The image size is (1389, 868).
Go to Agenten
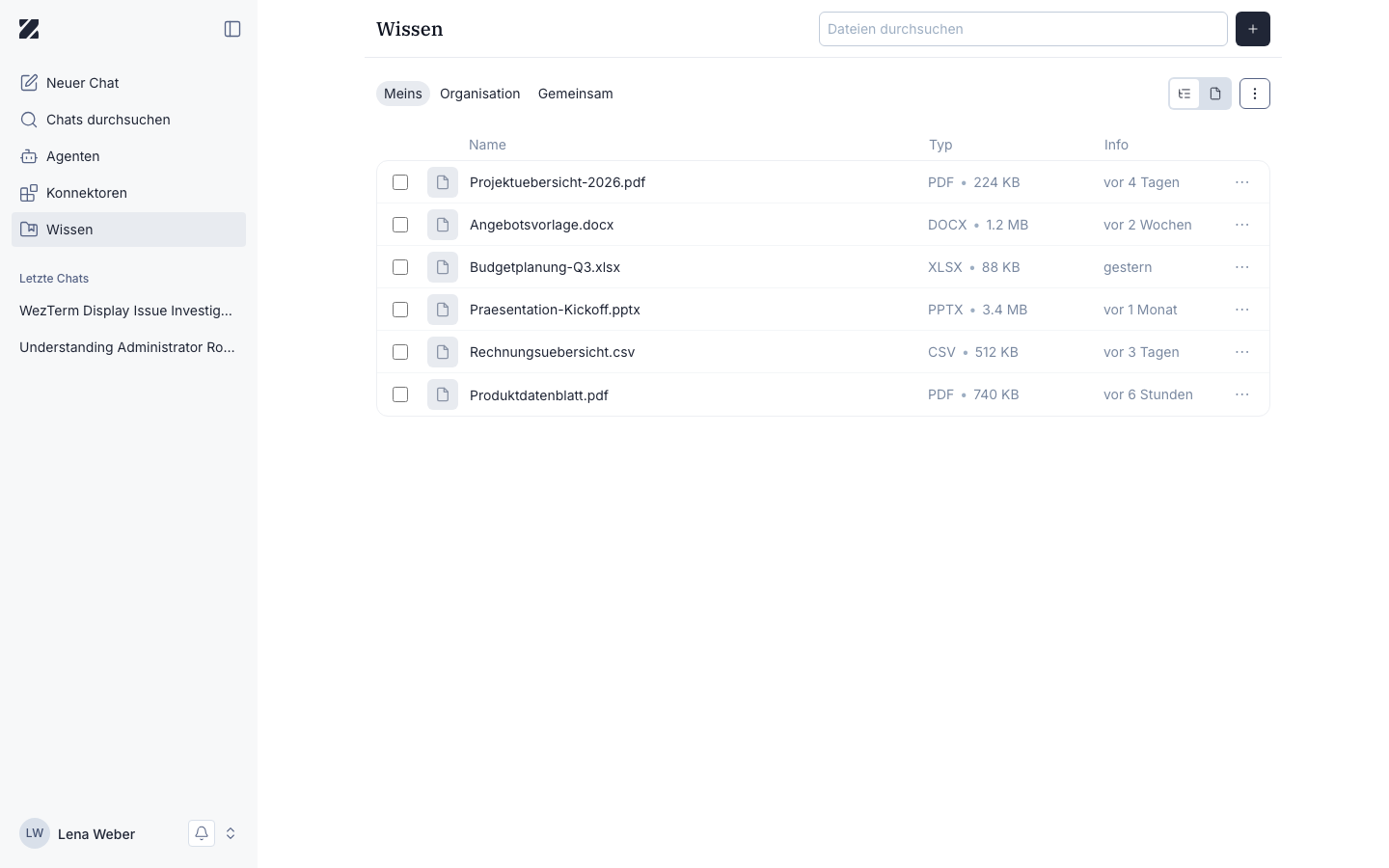(128, 156)
